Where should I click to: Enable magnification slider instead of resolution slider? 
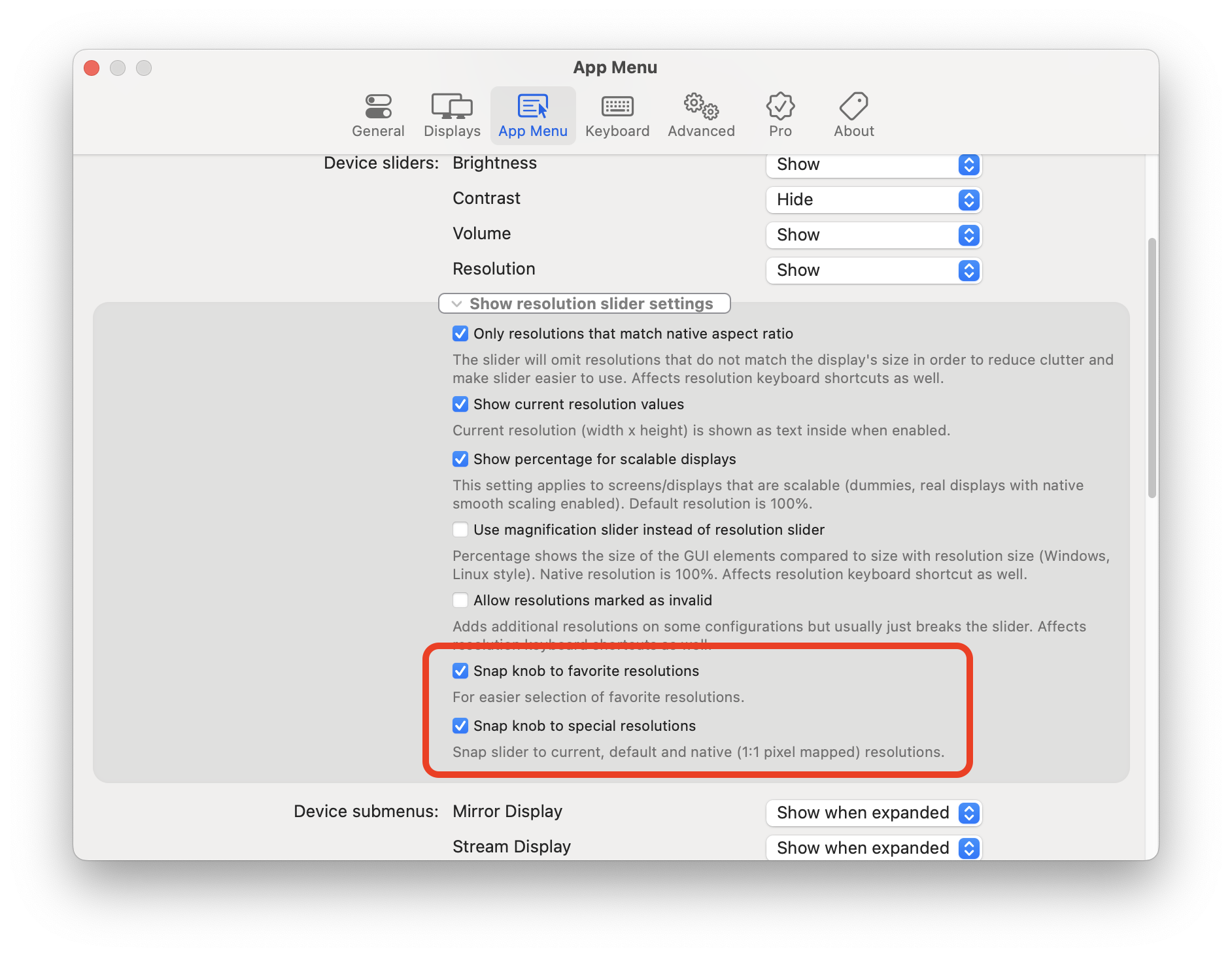(460, 530)
